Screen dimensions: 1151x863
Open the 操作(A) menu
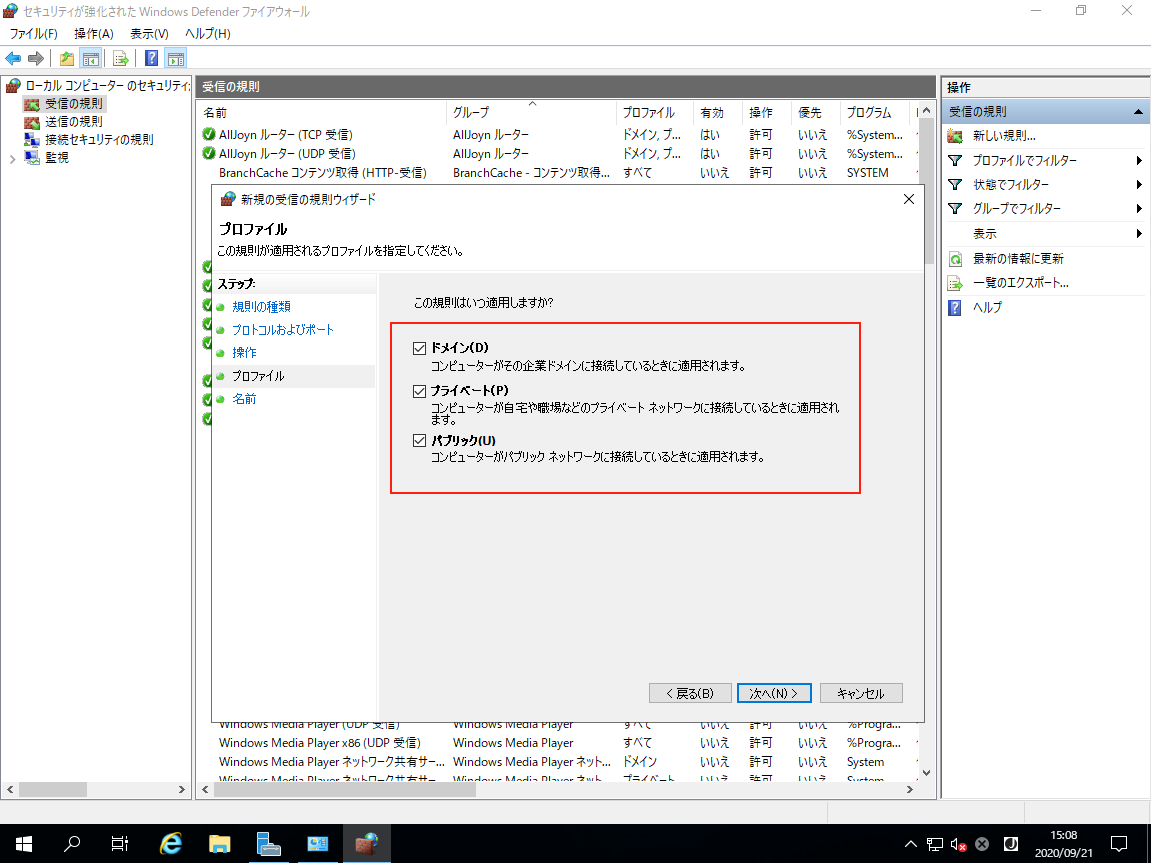pyautogui.click(x=94, y=34)
